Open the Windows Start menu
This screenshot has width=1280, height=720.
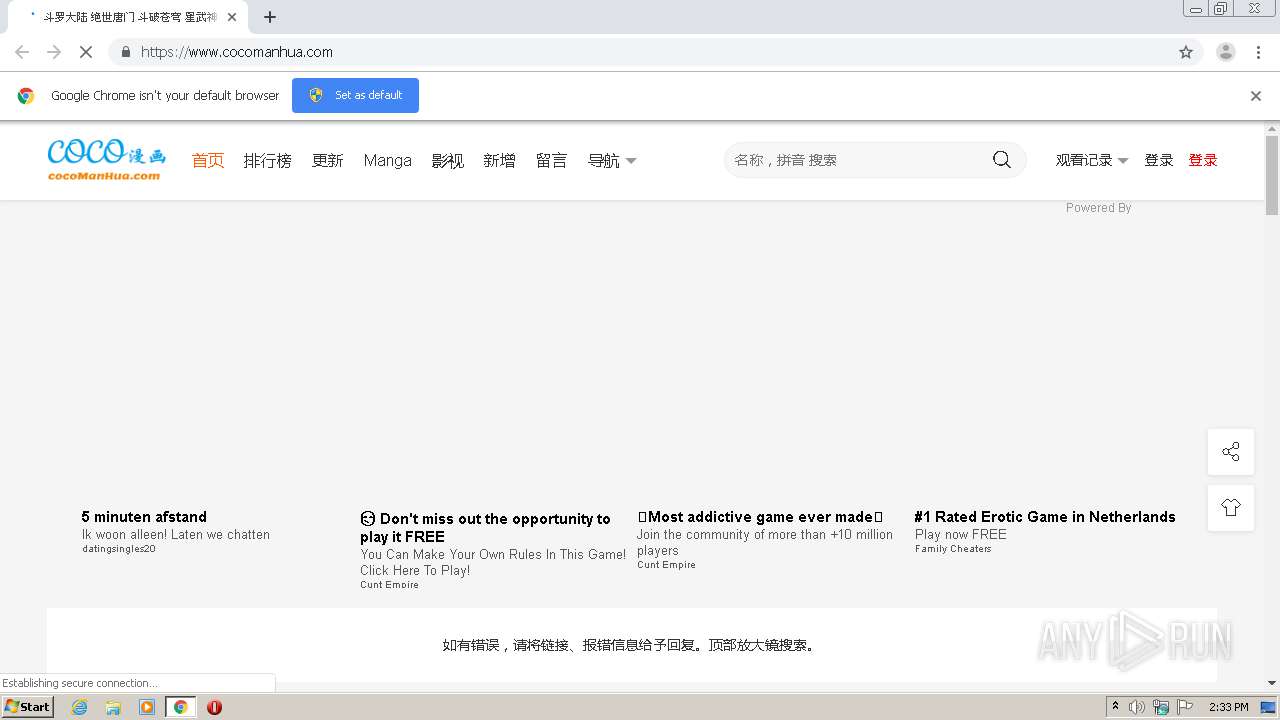(27, 707)
